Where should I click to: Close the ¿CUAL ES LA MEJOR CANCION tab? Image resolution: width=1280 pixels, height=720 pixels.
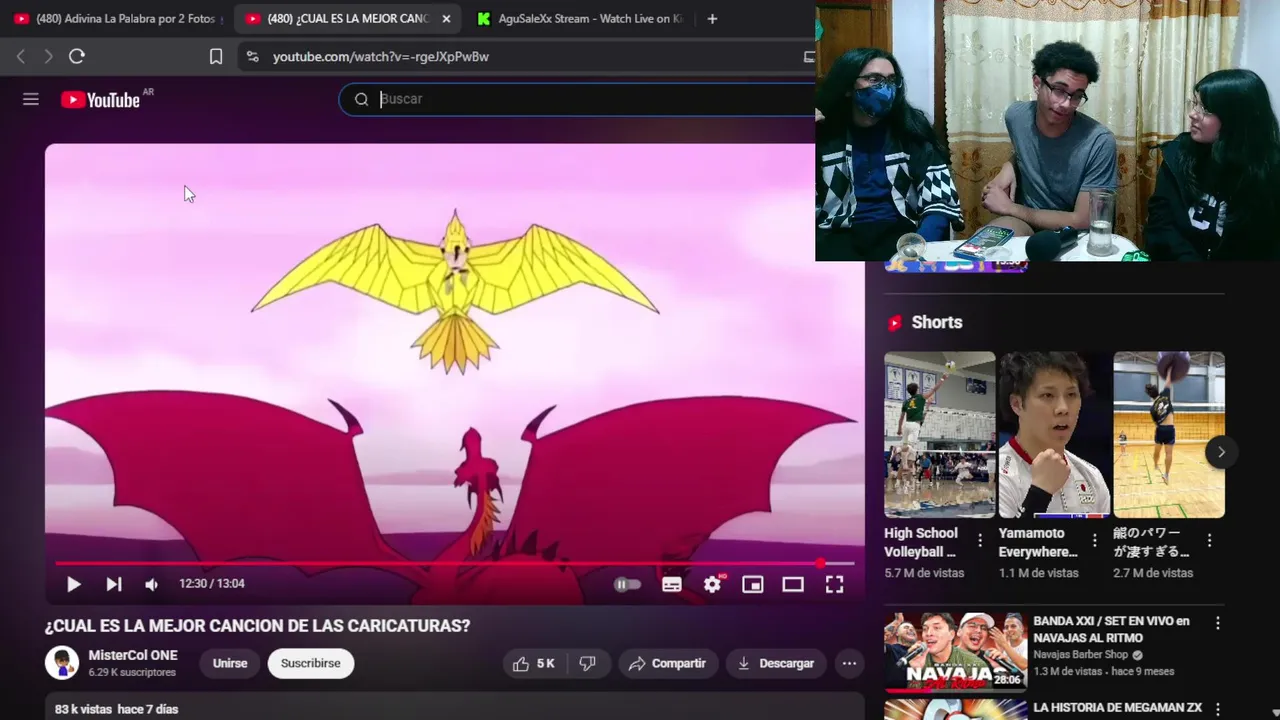[446, 19]
